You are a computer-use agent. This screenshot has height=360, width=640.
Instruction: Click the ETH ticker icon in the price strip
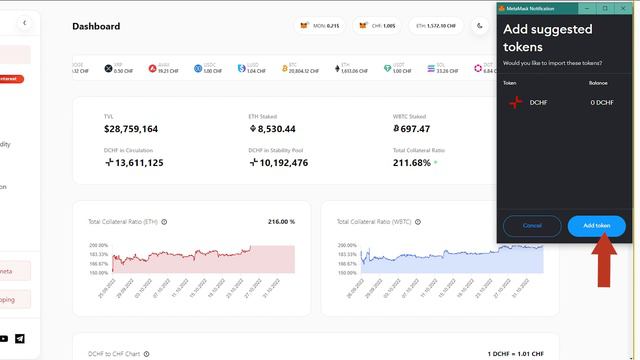337,68
